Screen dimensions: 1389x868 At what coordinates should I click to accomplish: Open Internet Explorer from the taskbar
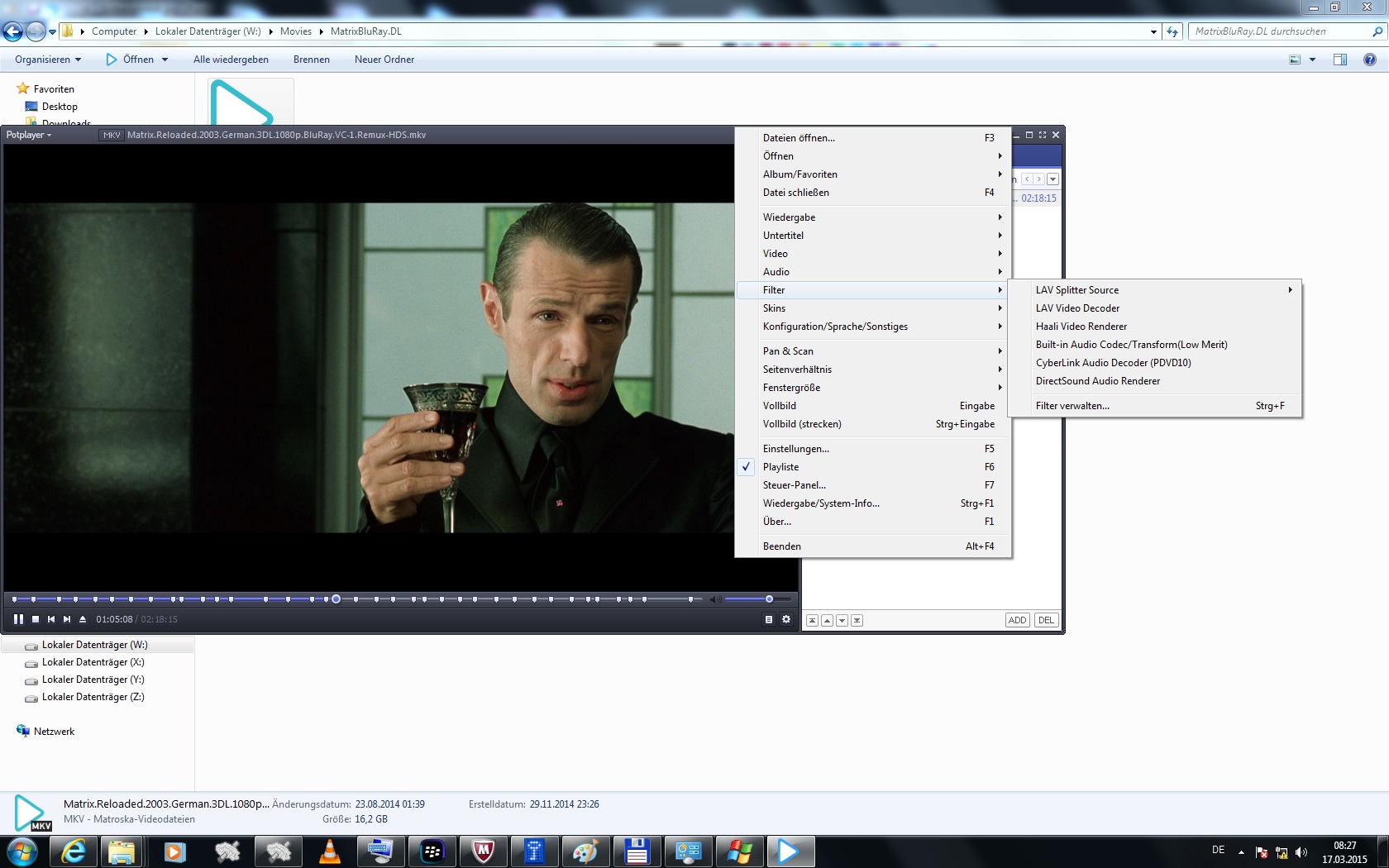[73, 851]
